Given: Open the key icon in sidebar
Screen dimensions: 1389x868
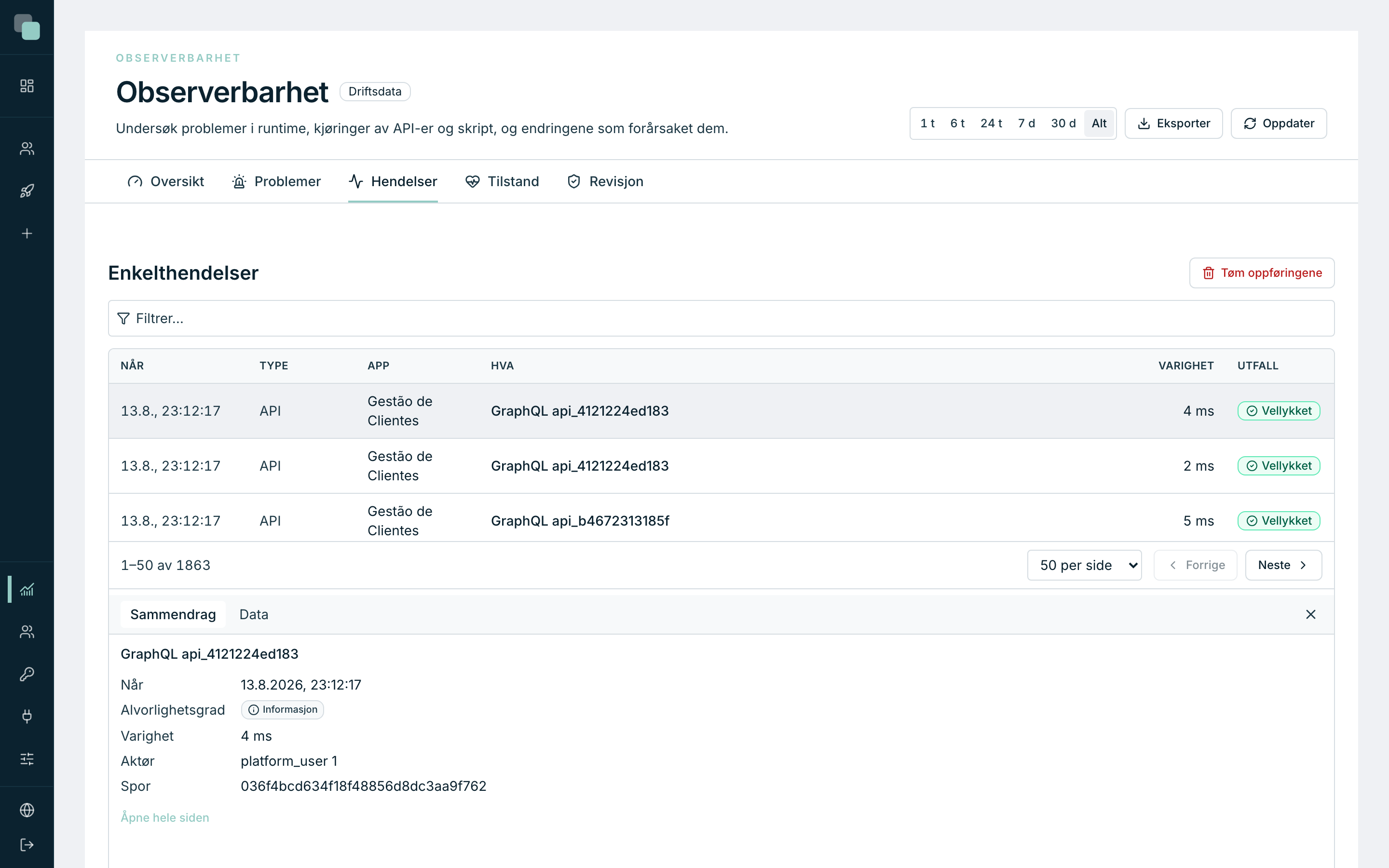Looking at the screenshot, I should [x=27, y=674].
